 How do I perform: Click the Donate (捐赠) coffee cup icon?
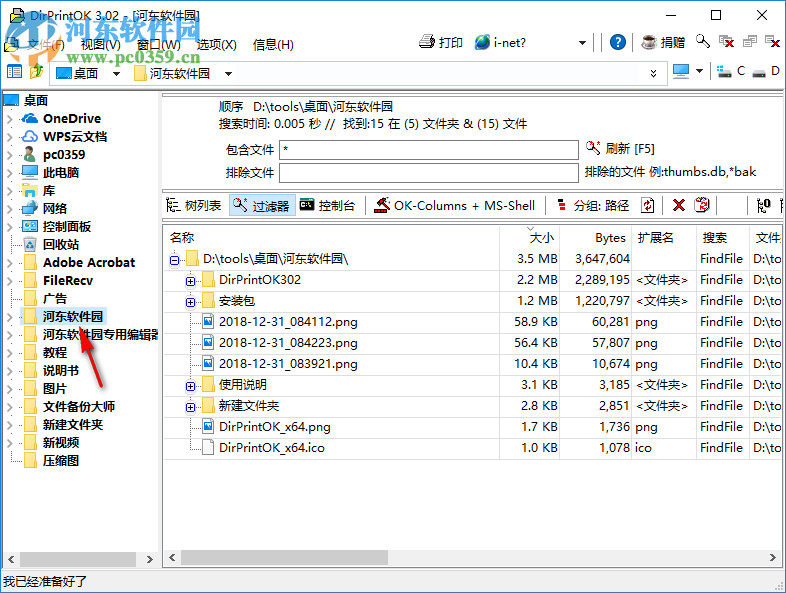(x=649, y=42)
